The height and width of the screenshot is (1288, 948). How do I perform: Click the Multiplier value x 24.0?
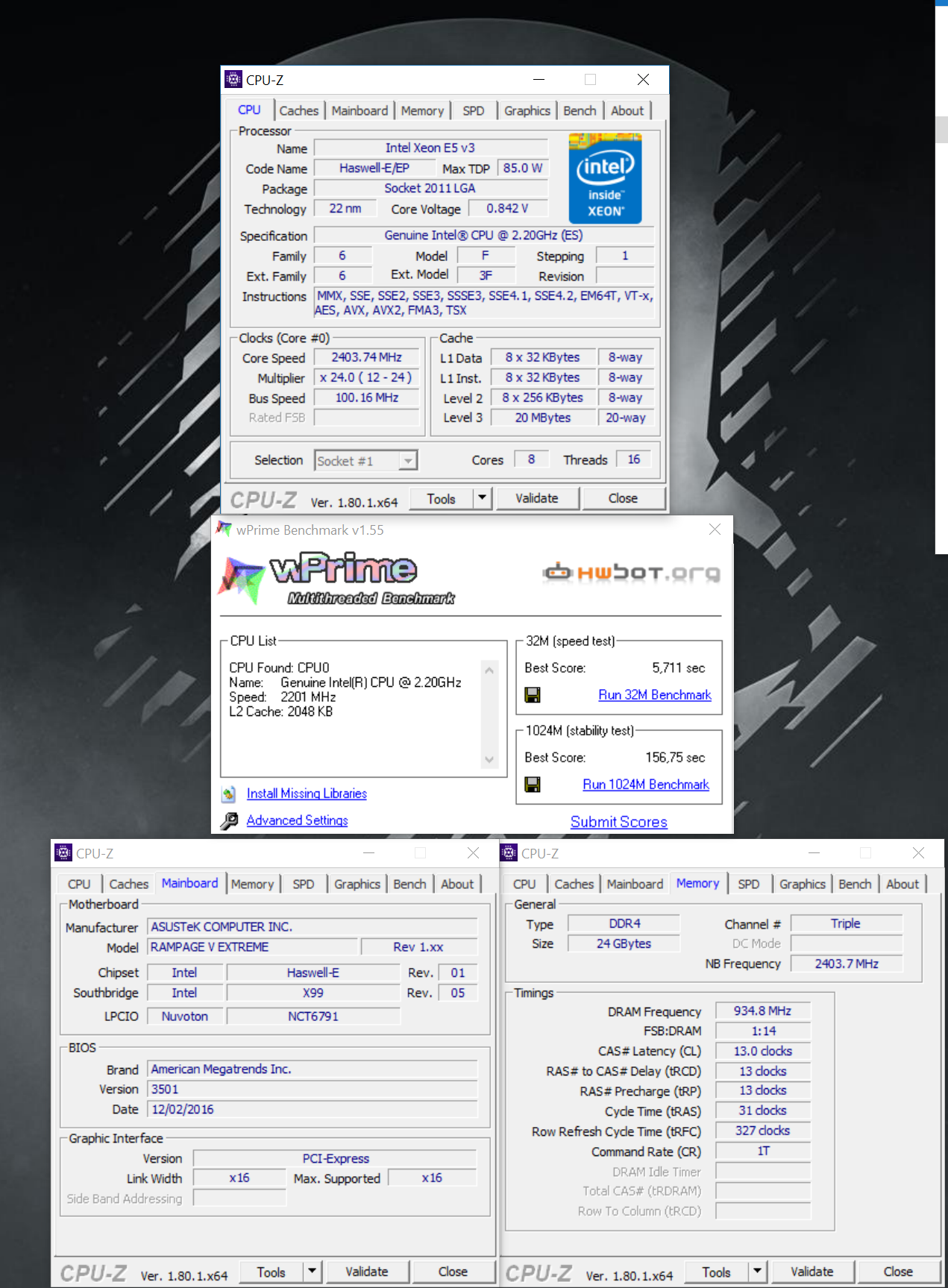[x=366, y=377]
